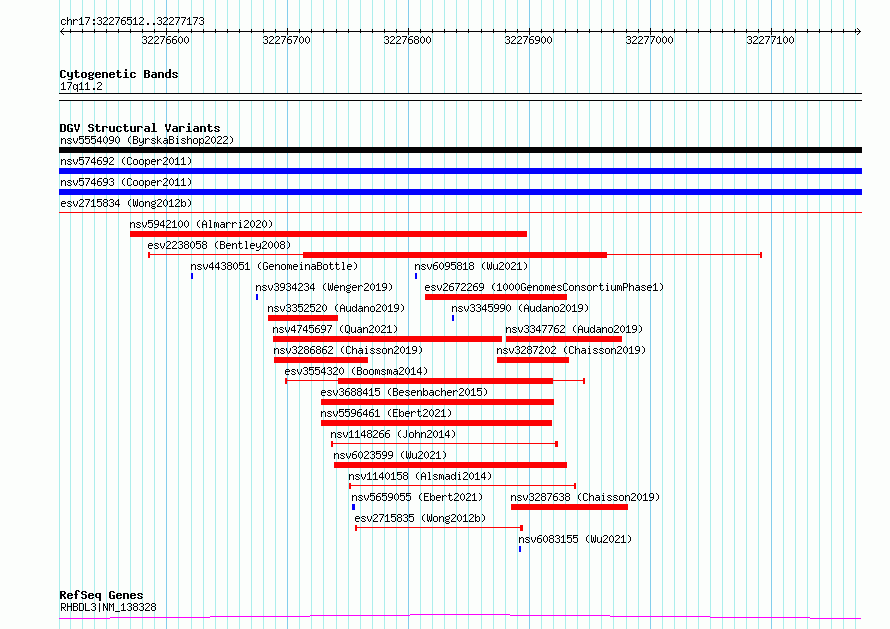Screen dimensions: 890x629
Task: Click the thin red esv2715835 line
Action: (439, 528)
